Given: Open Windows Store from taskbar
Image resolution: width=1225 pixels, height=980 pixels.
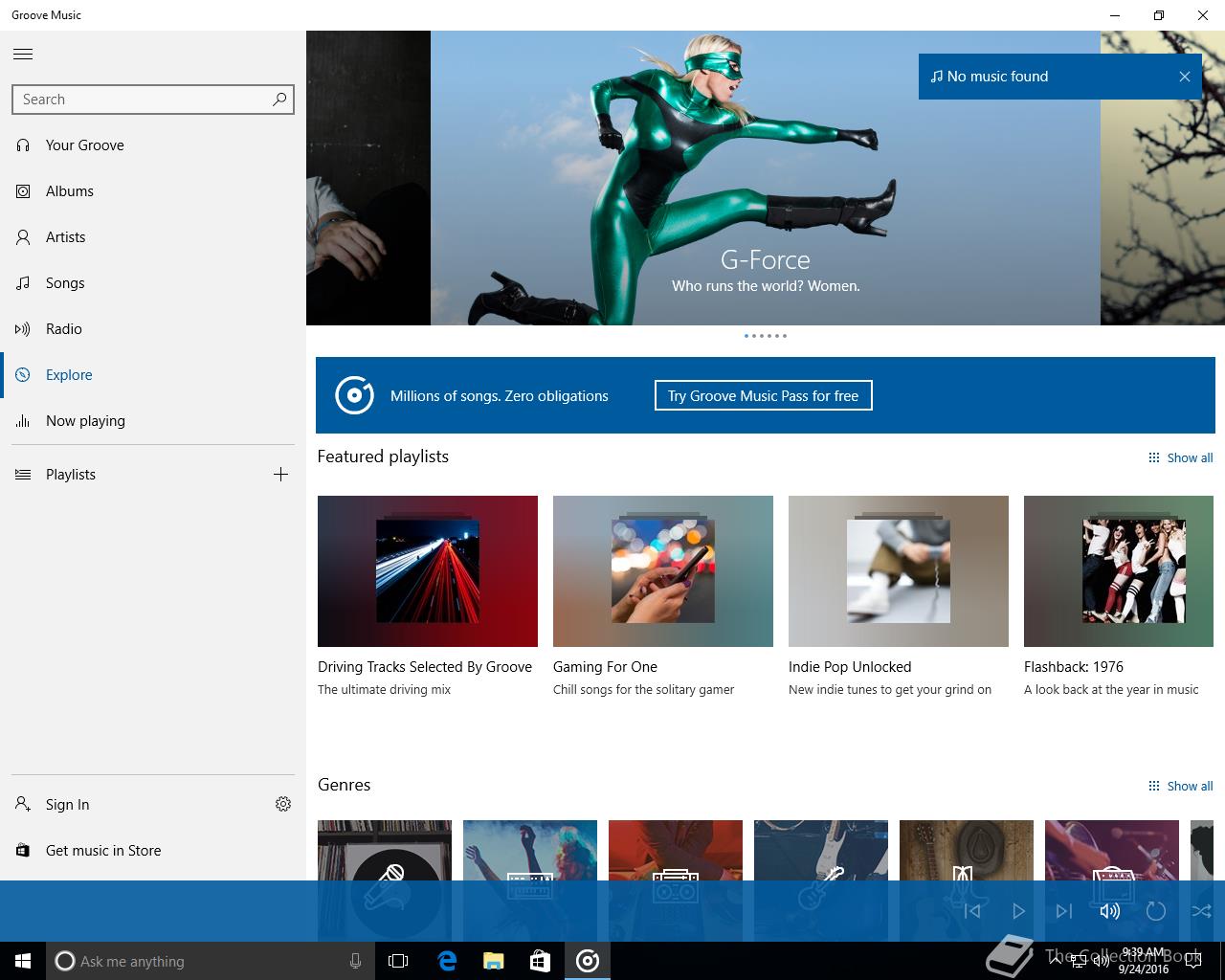Looking at the screenshot, I should [x=540, y=961].
